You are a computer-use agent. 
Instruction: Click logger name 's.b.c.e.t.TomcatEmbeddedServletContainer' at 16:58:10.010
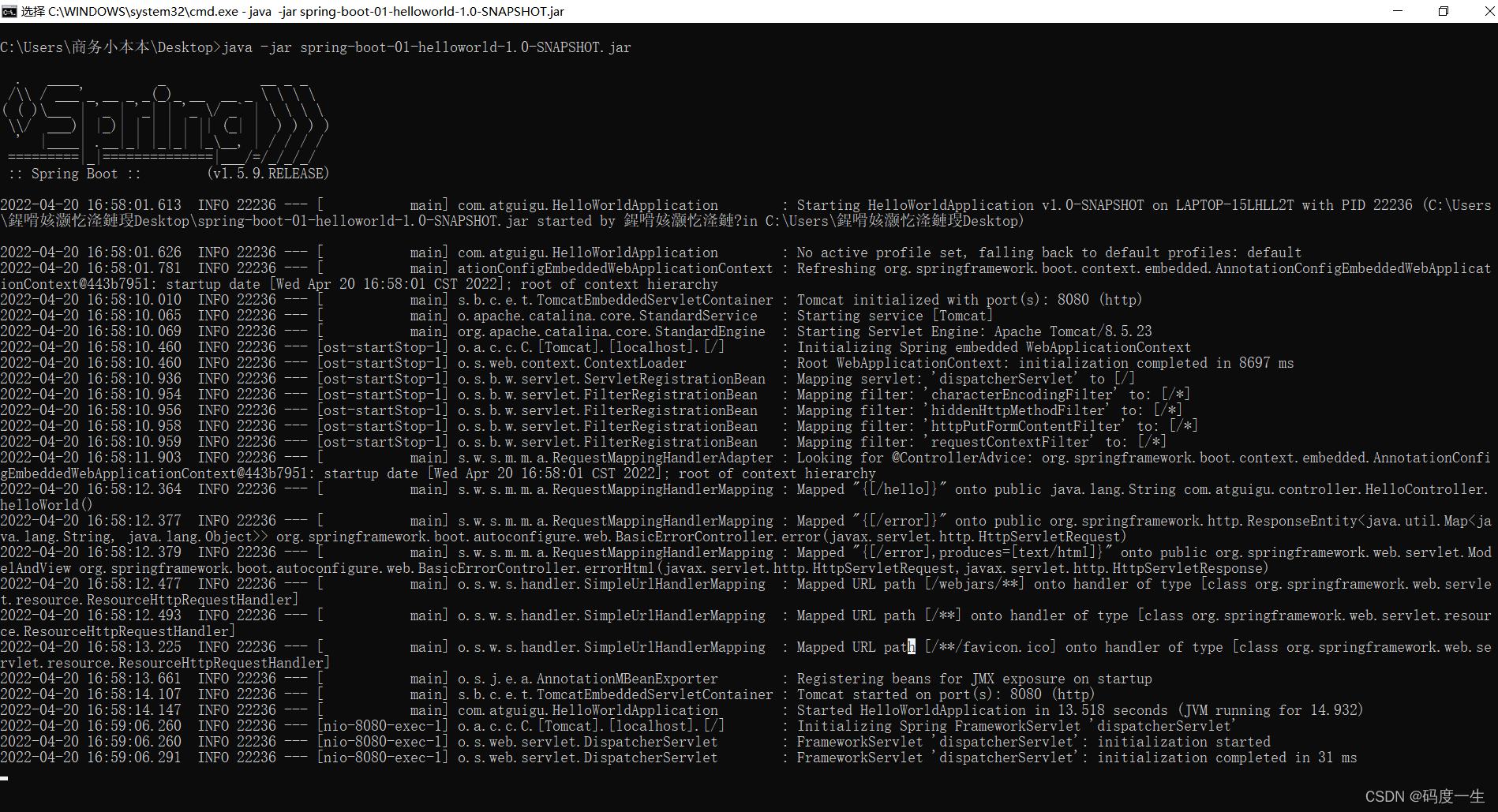(x=616, y=300)
